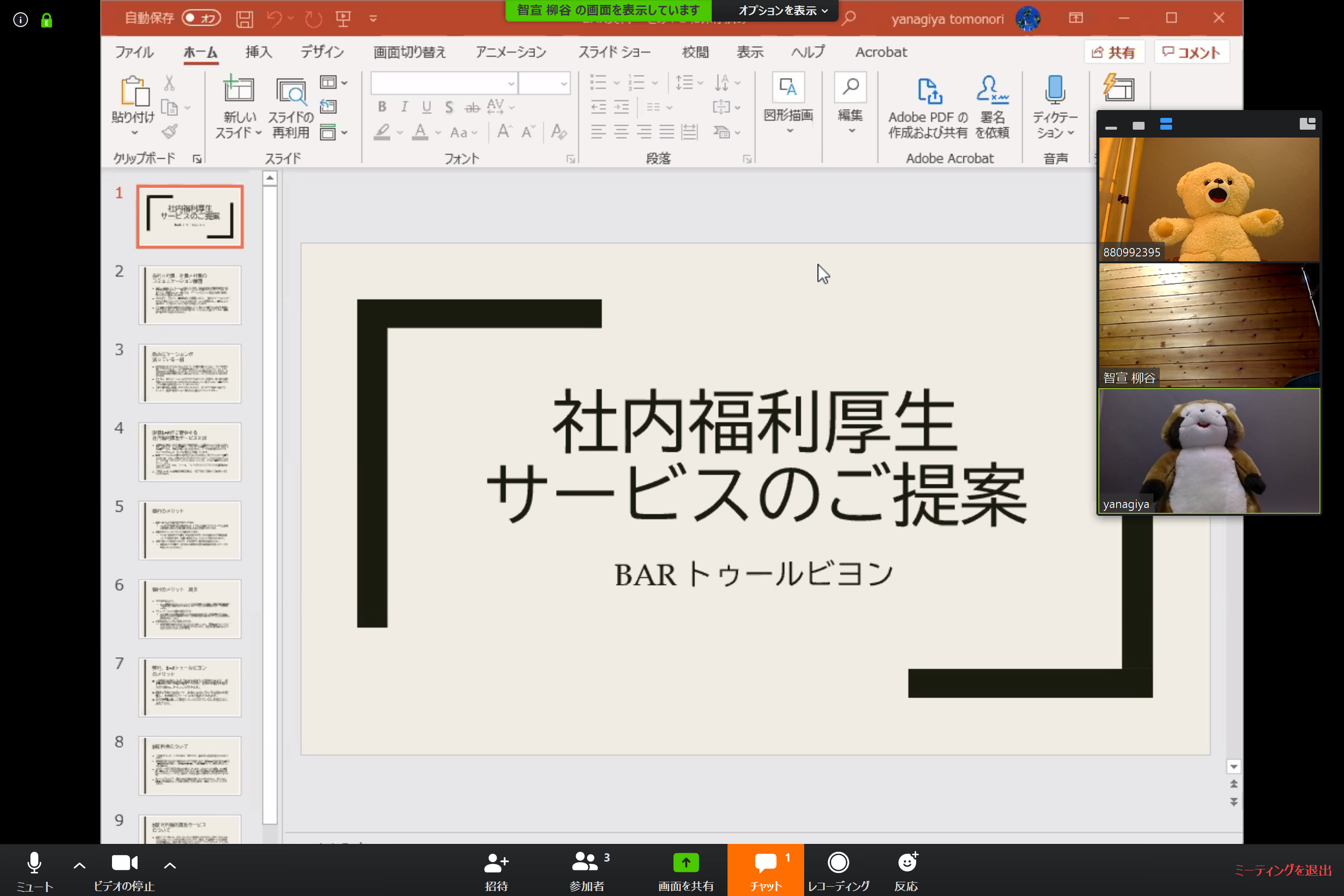Expand video options arrow beside ビデオの停止
Image resolution: width=1344 pixels, height=896 pixels.
click(x=169, y=865)
